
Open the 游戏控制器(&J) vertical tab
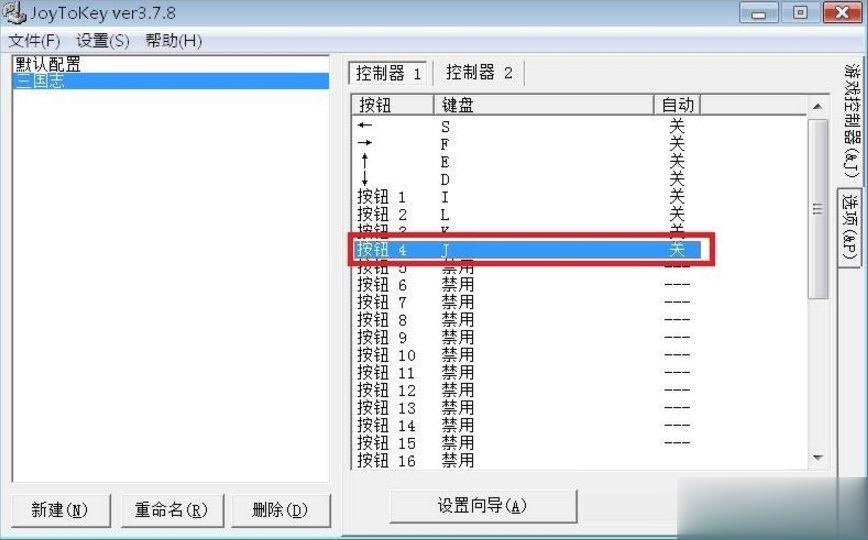852,121
